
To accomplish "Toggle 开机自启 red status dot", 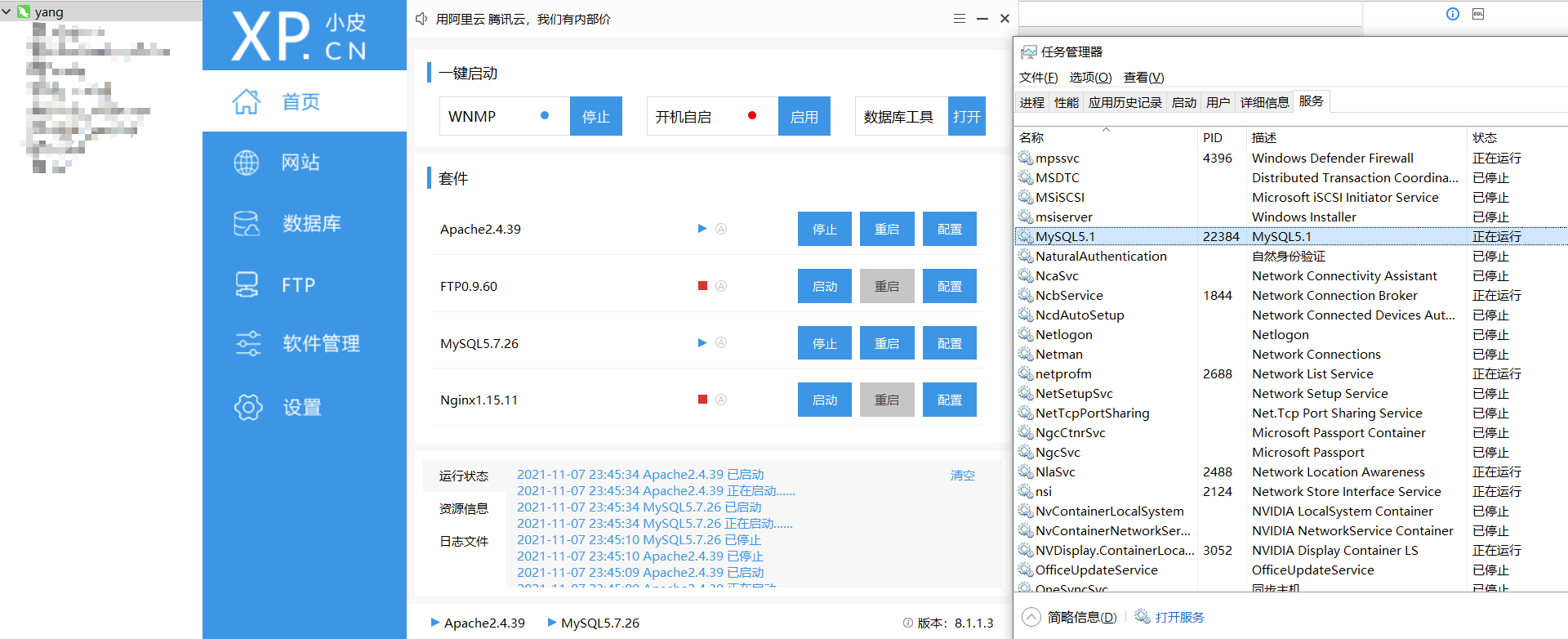I will coord(752,116).
